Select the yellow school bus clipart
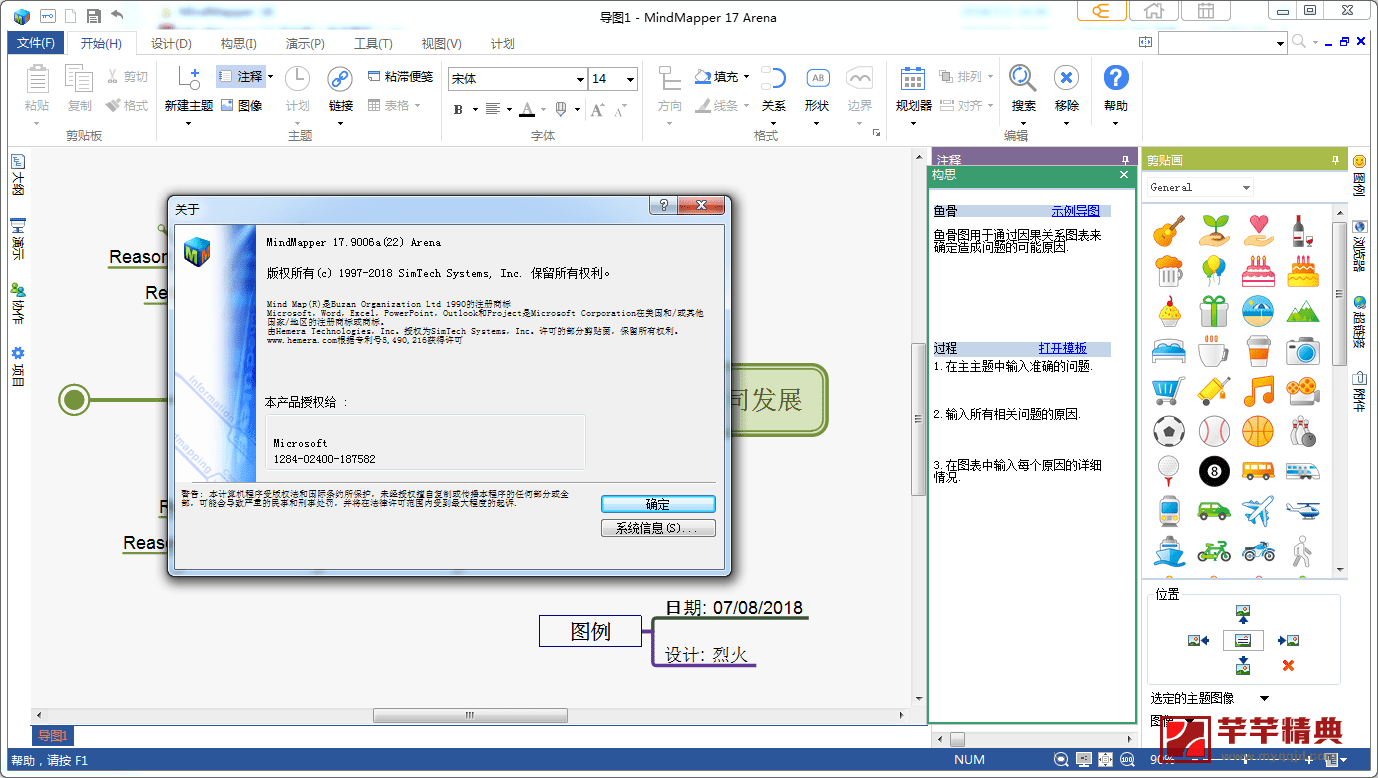1378x778 pixels. pos(1258,470)
